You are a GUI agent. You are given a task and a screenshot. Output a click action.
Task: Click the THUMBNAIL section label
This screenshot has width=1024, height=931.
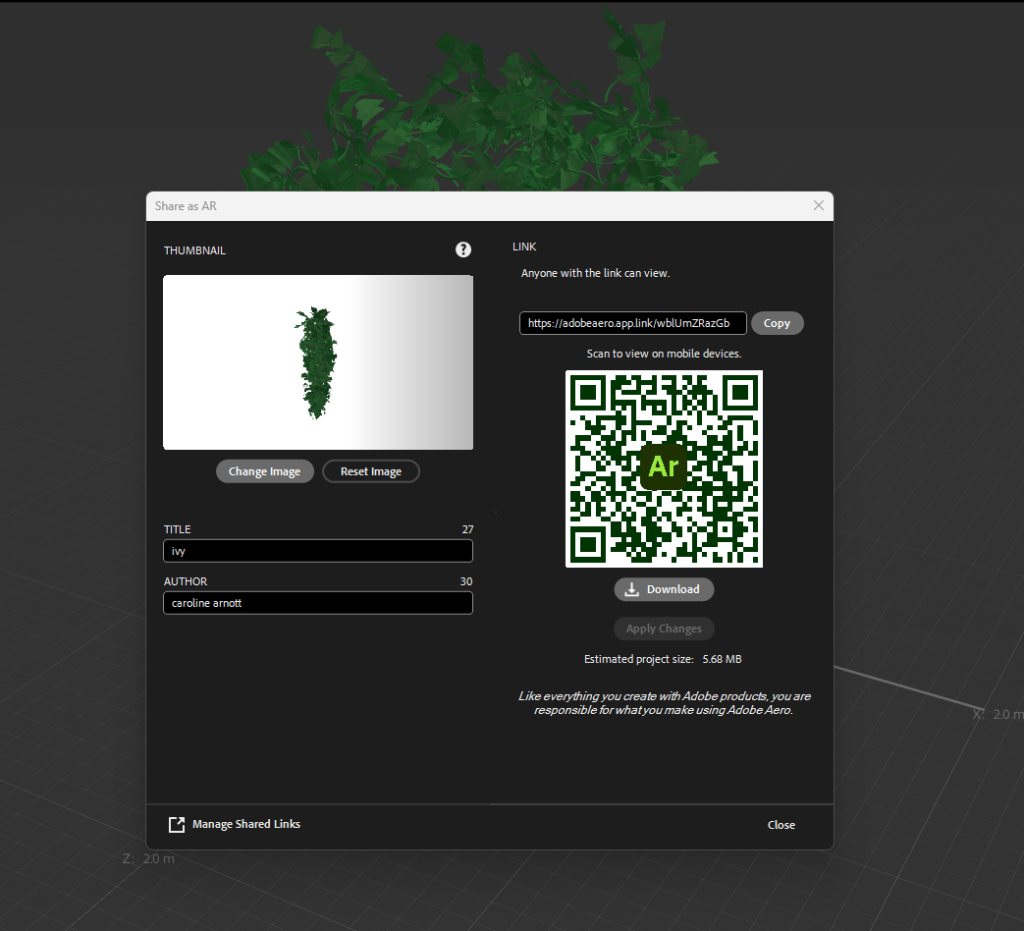[x=195, y=251]
